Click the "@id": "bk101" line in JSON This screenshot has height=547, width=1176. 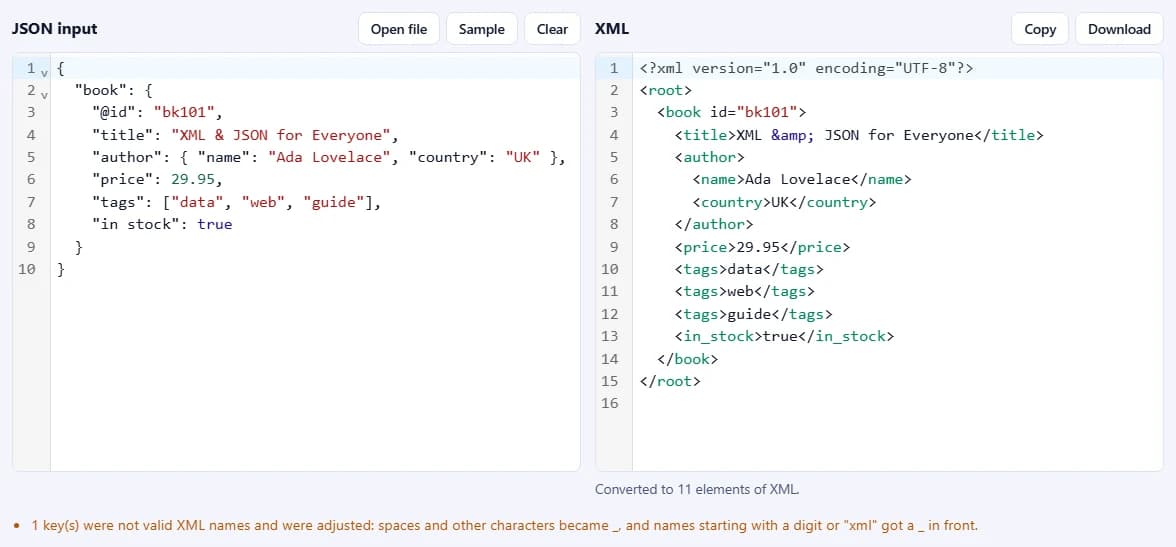(x=158, y=113)
